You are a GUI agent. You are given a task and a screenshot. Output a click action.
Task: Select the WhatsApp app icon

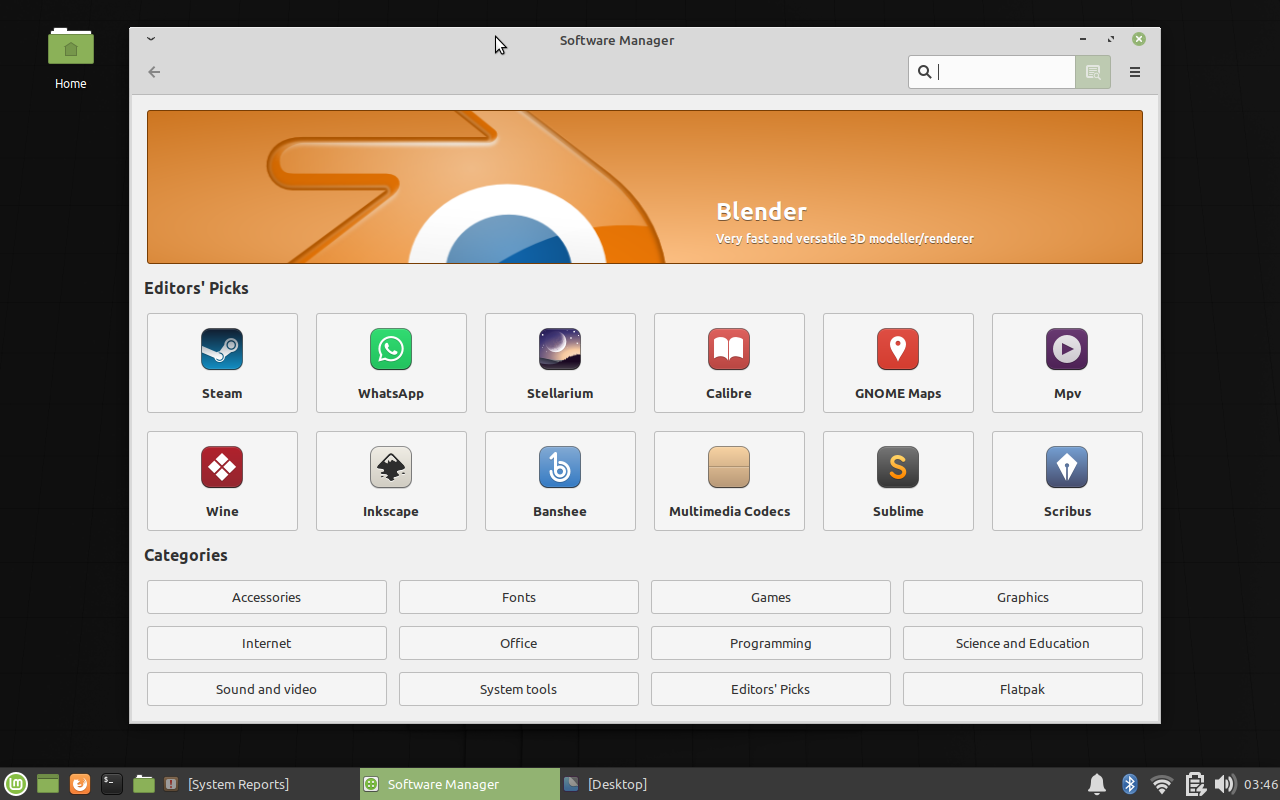390,362
